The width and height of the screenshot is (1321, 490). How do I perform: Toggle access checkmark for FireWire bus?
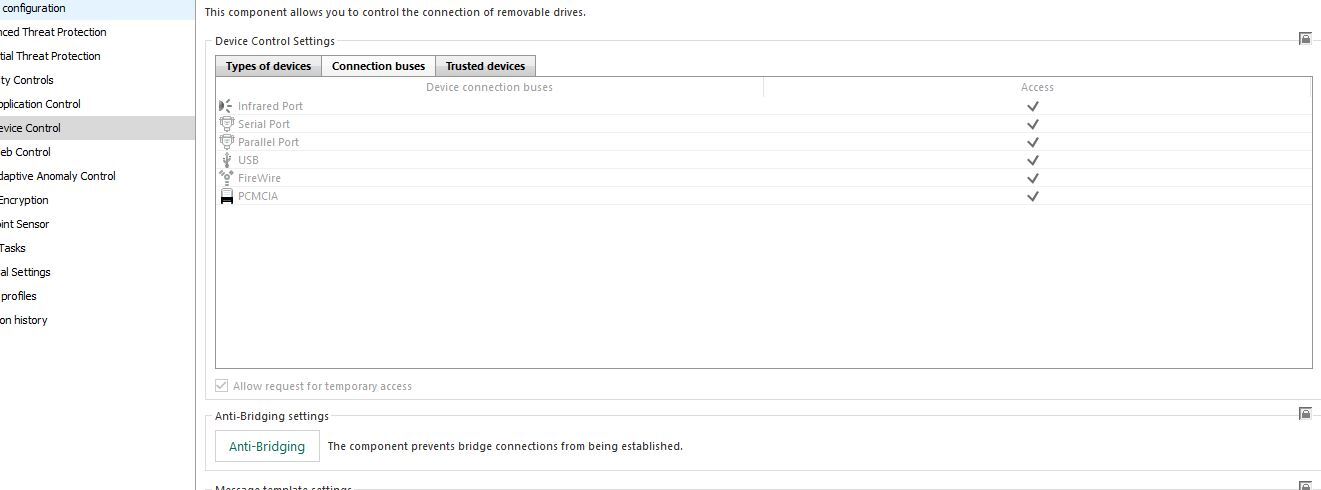click(1033, 178)
